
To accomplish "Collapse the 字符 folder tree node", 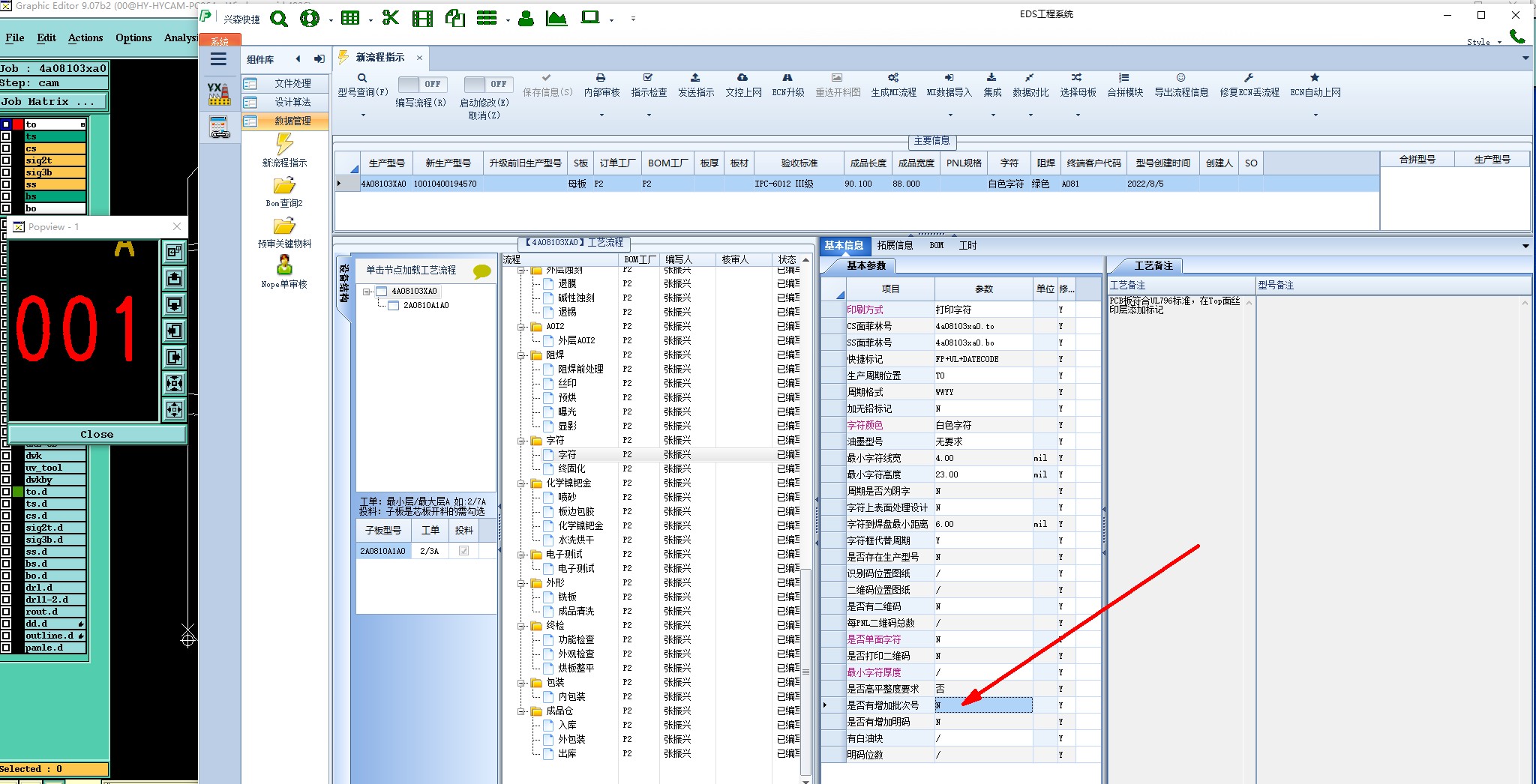I will click(522, 441).
